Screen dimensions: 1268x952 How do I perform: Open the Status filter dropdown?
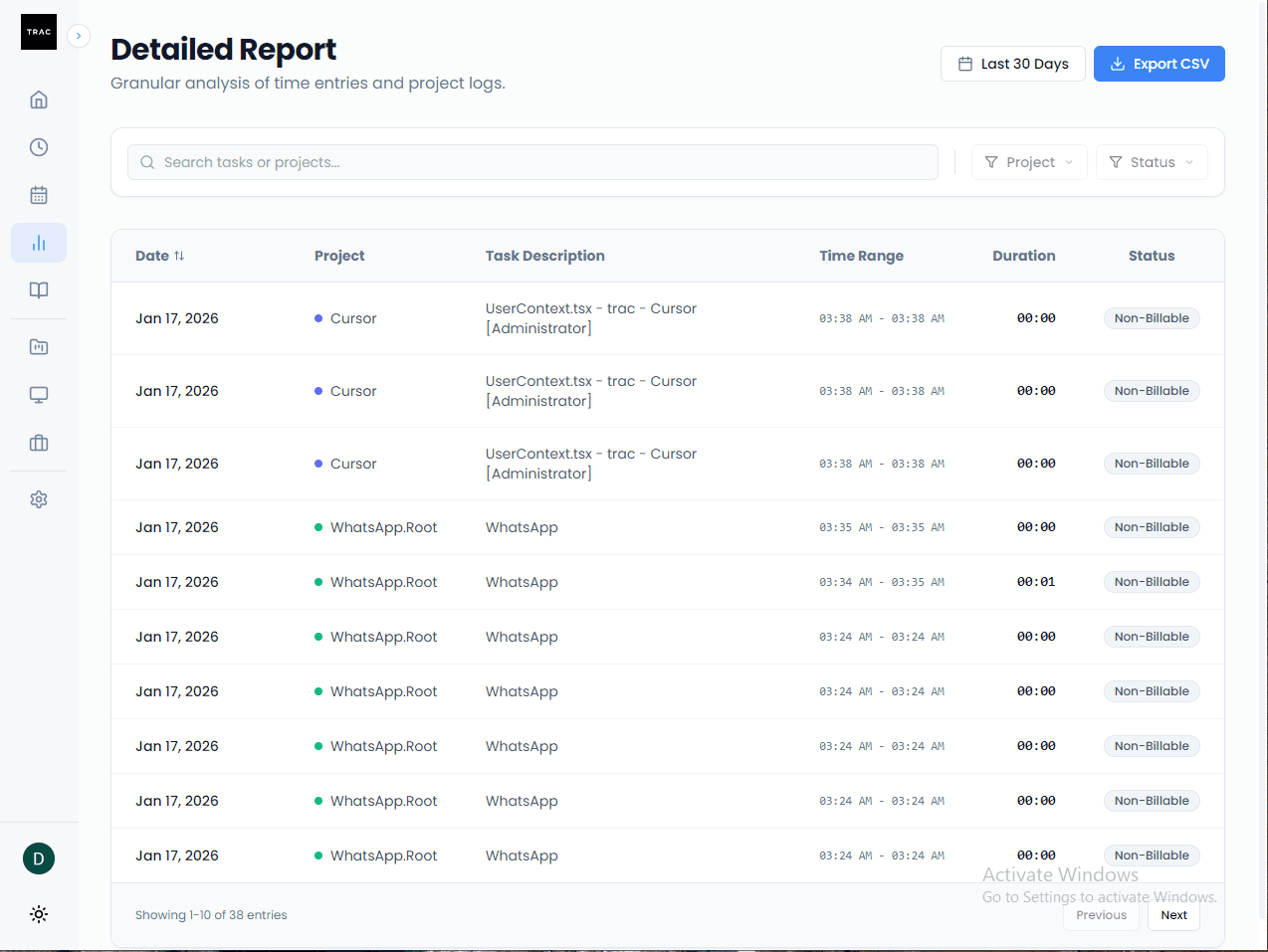coord(1152,162)
